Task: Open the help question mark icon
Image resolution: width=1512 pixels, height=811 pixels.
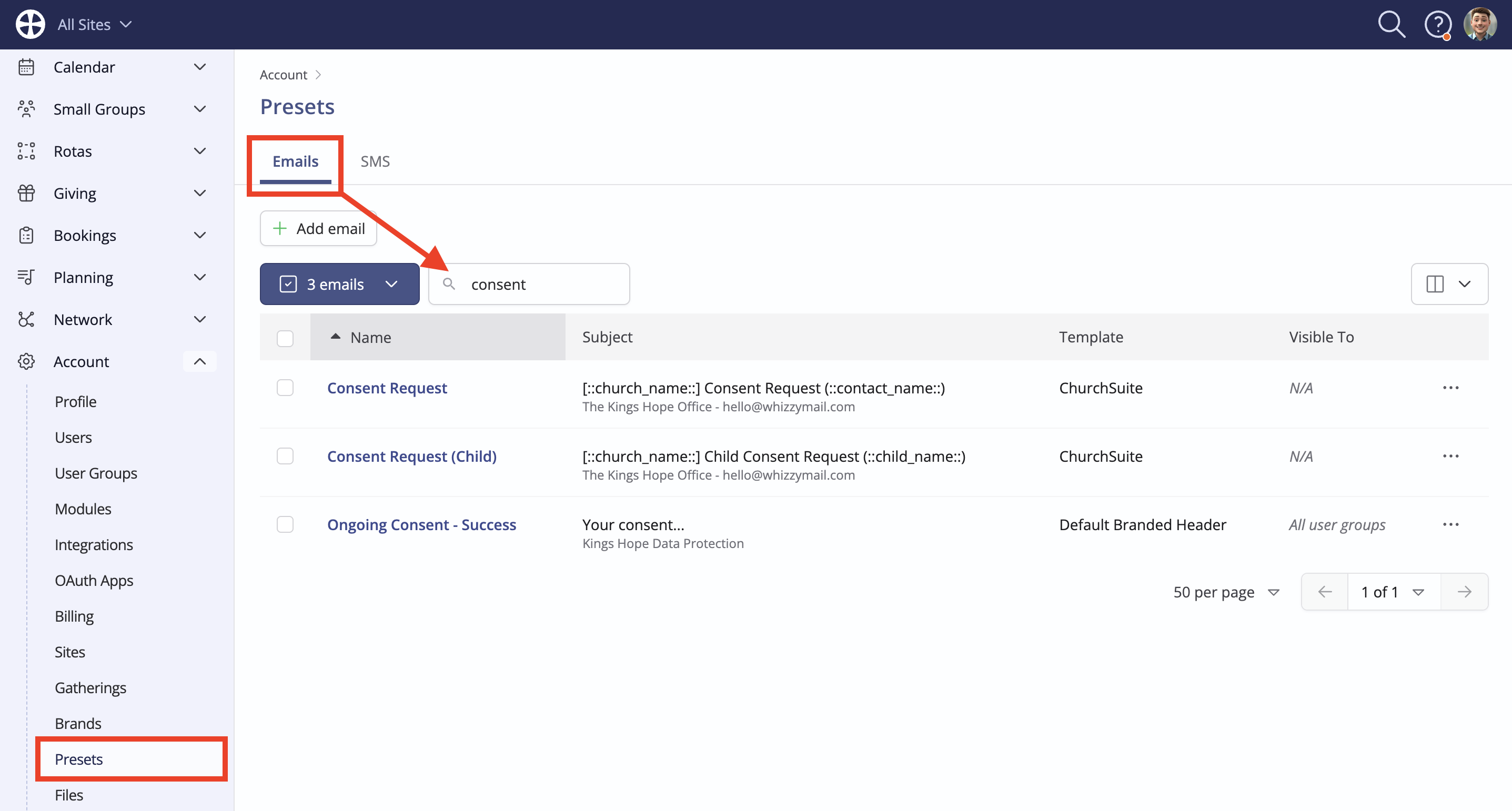Action: (1437, 25)
